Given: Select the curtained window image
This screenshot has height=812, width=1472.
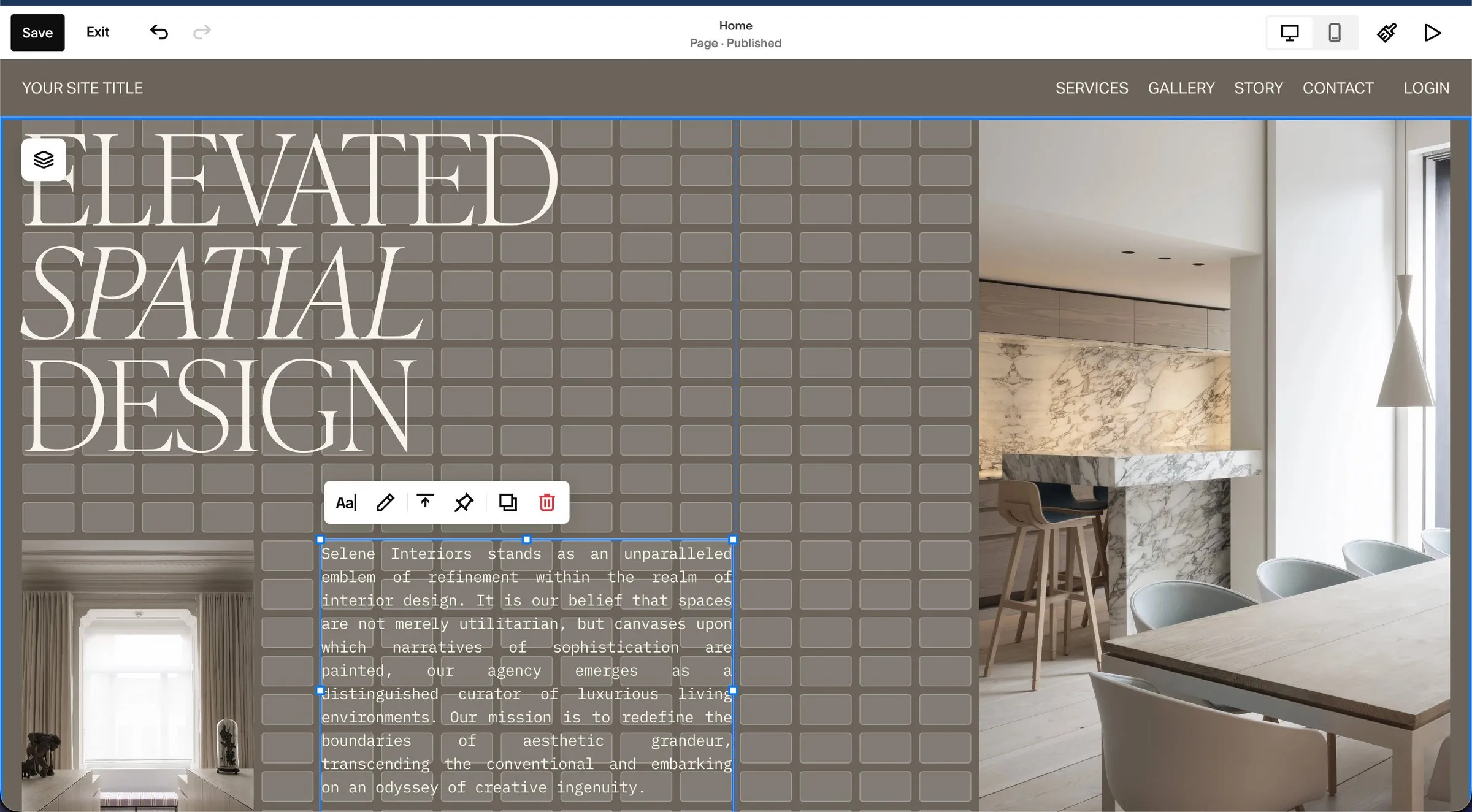Looking at the screenshot, I should point(138,676).
